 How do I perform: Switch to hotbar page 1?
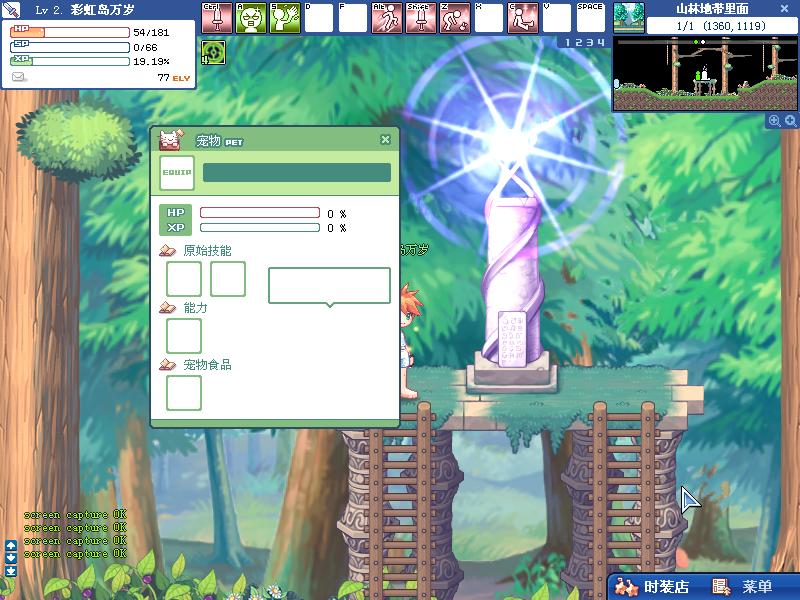click(567, 43)
